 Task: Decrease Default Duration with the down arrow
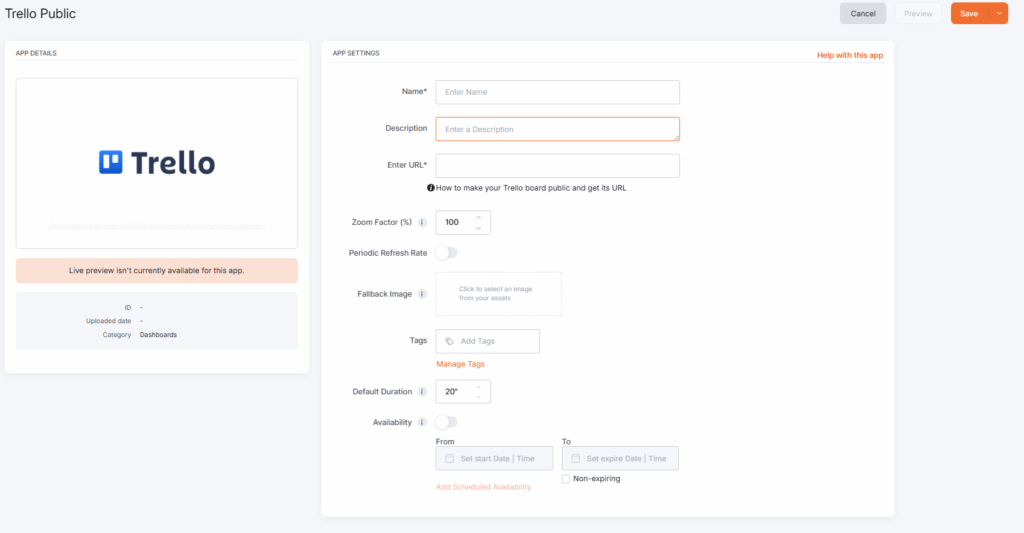pos(479,398)
